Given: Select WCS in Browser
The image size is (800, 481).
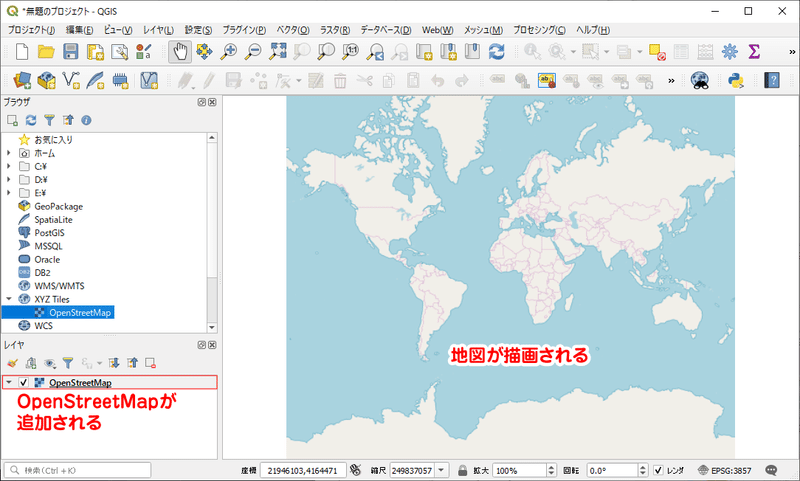Looking at the screenshot, I should click(x=43, y=325).
